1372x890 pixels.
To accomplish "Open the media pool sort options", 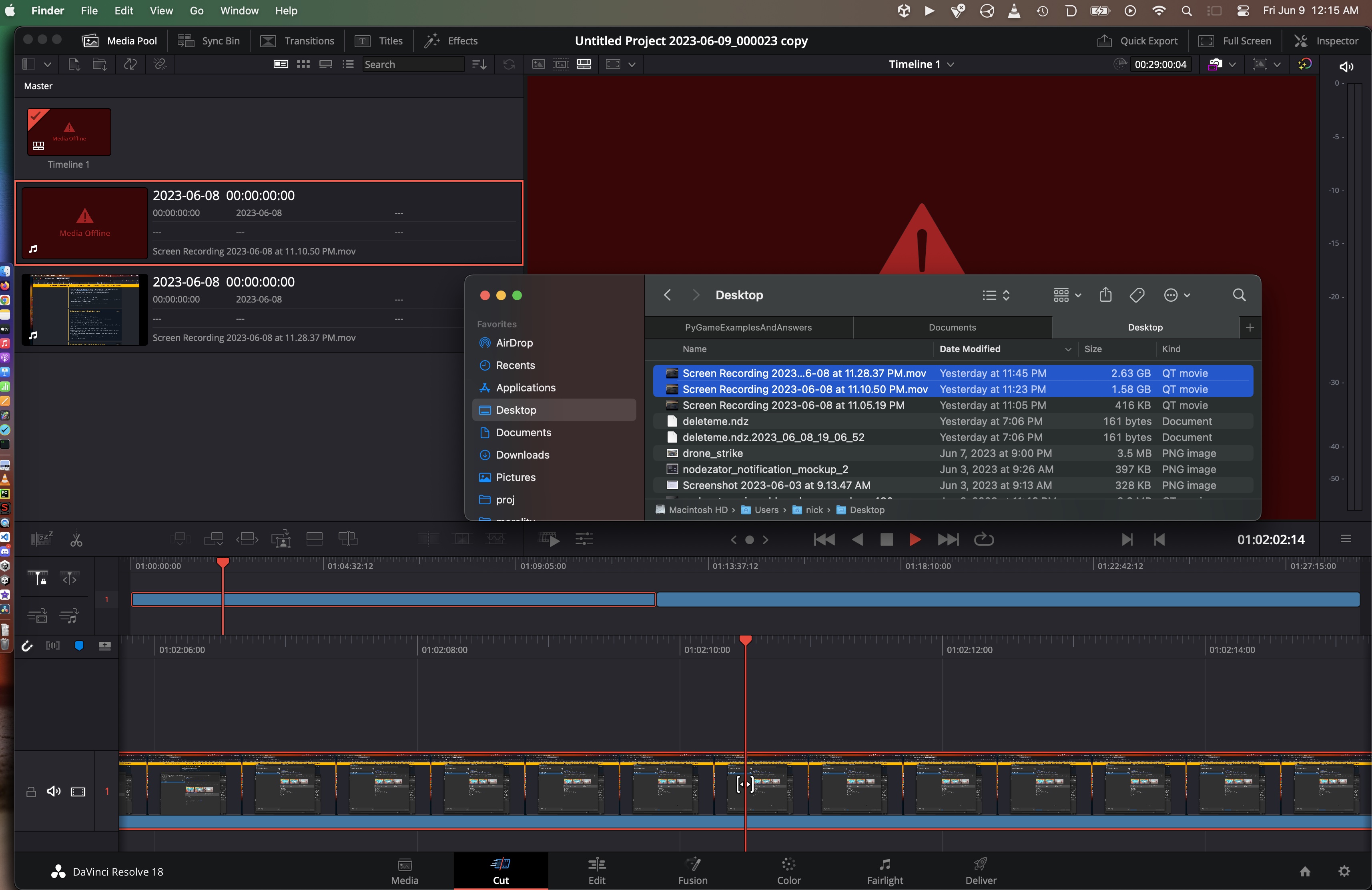I will (479, 64).
